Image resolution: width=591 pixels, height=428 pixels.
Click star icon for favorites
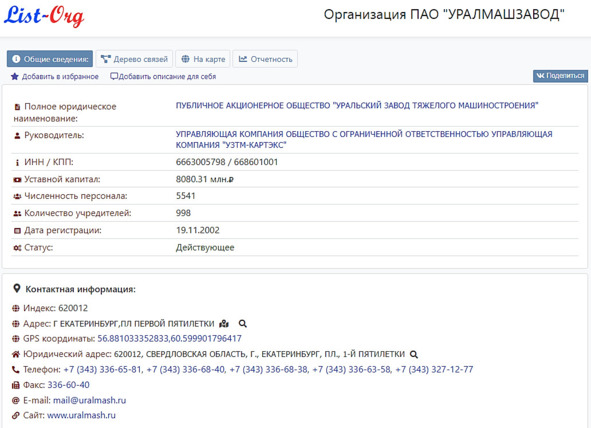15,76
